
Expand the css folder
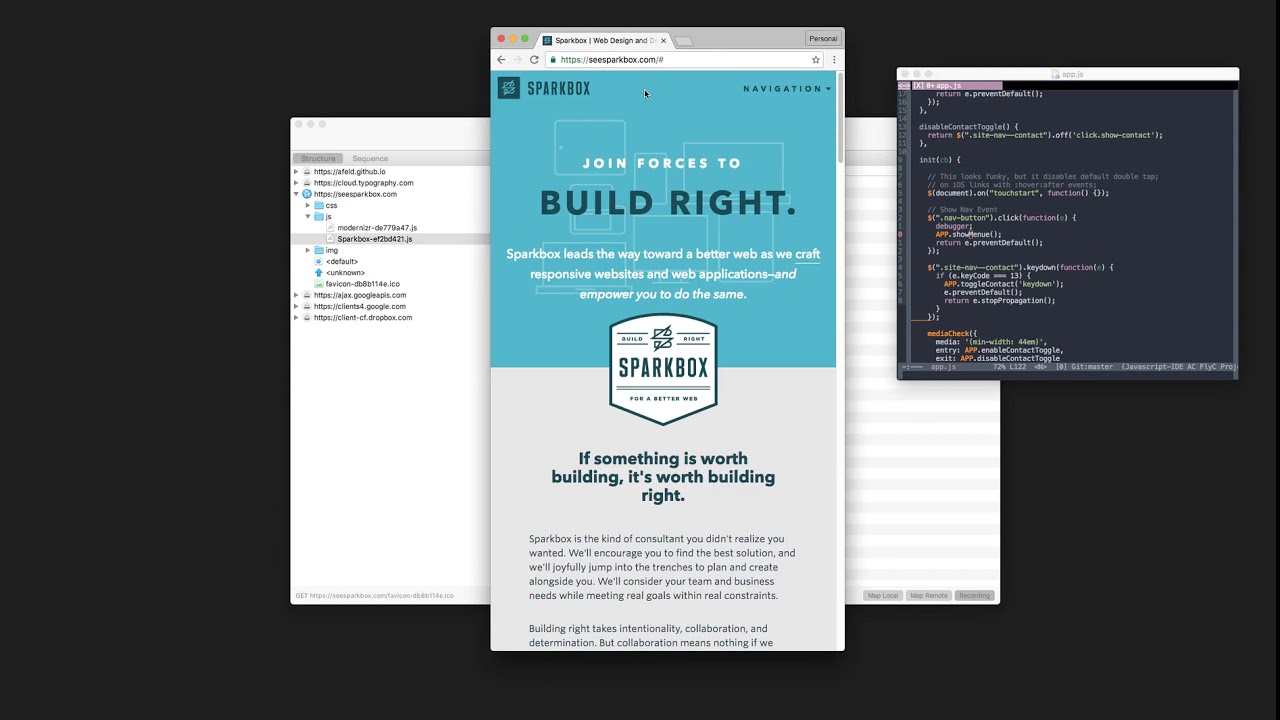(308, 206)
